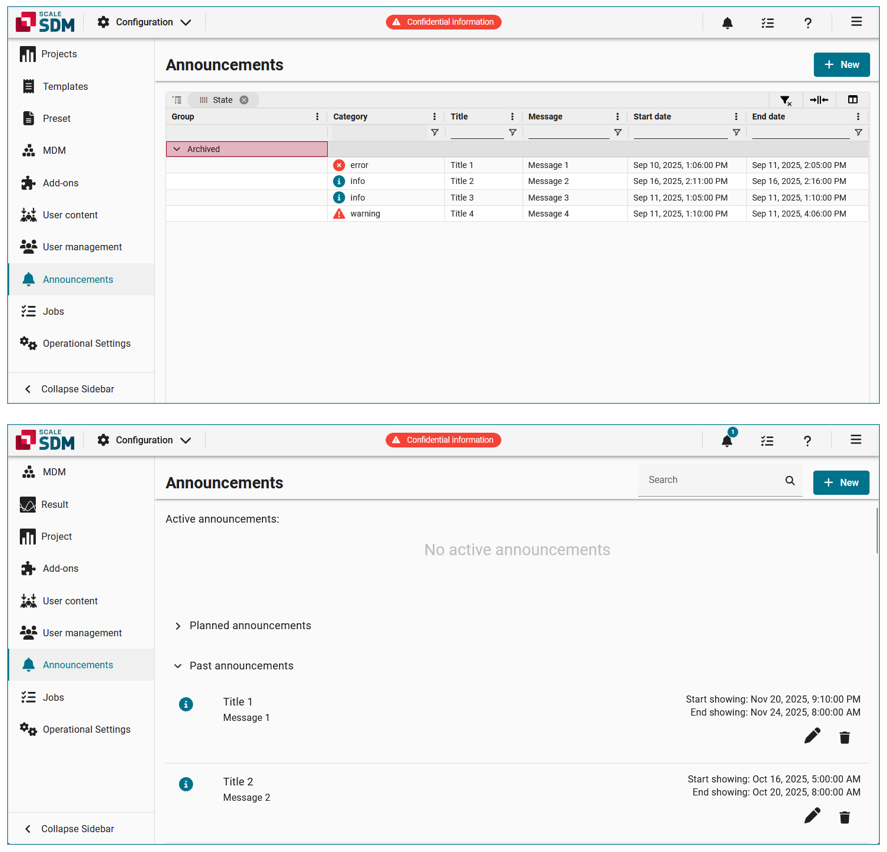Viewport: 887px width, 852px height.
Task: Select Preset from the sidebar
Action: 56,119
